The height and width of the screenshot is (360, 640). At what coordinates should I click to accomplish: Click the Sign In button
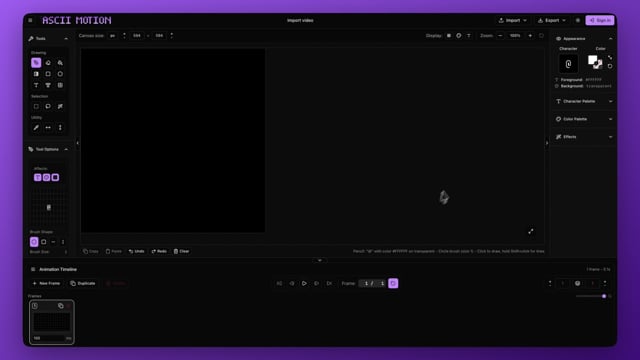(x=600, y=20)
